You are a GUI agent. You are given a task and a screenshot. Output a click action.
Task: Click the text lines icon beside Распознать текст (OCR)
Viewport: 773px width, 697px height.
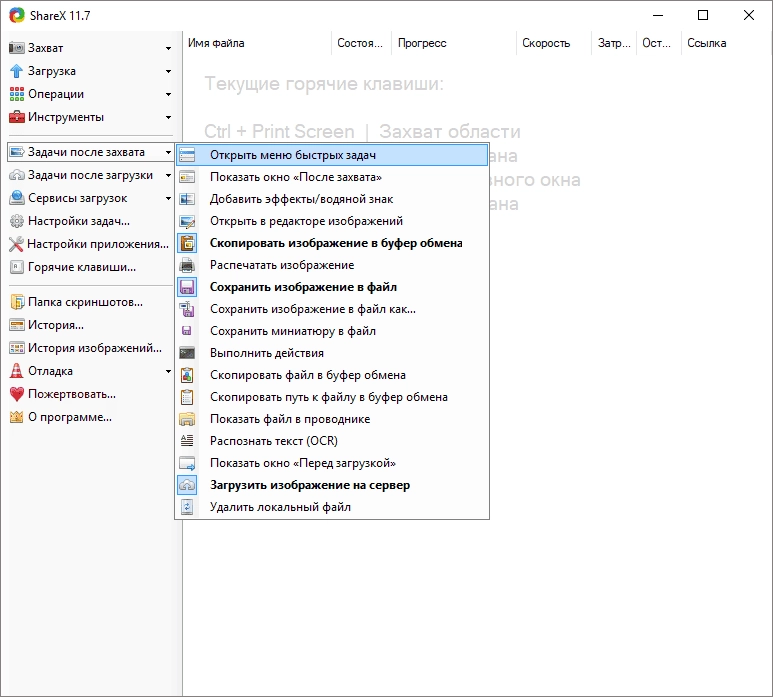pos(187,441)
